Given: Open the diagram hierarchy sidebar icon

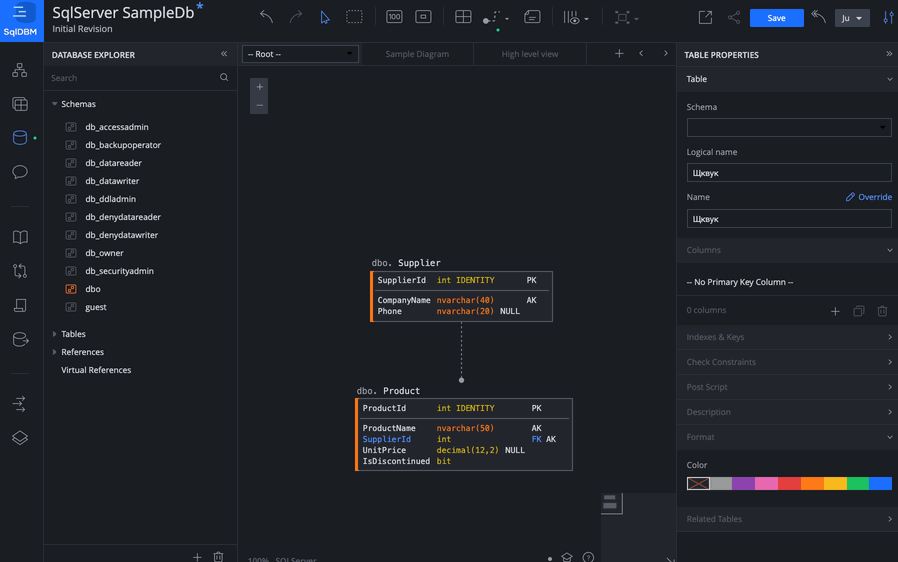Looking at the screenshot, I should point(19,70).
